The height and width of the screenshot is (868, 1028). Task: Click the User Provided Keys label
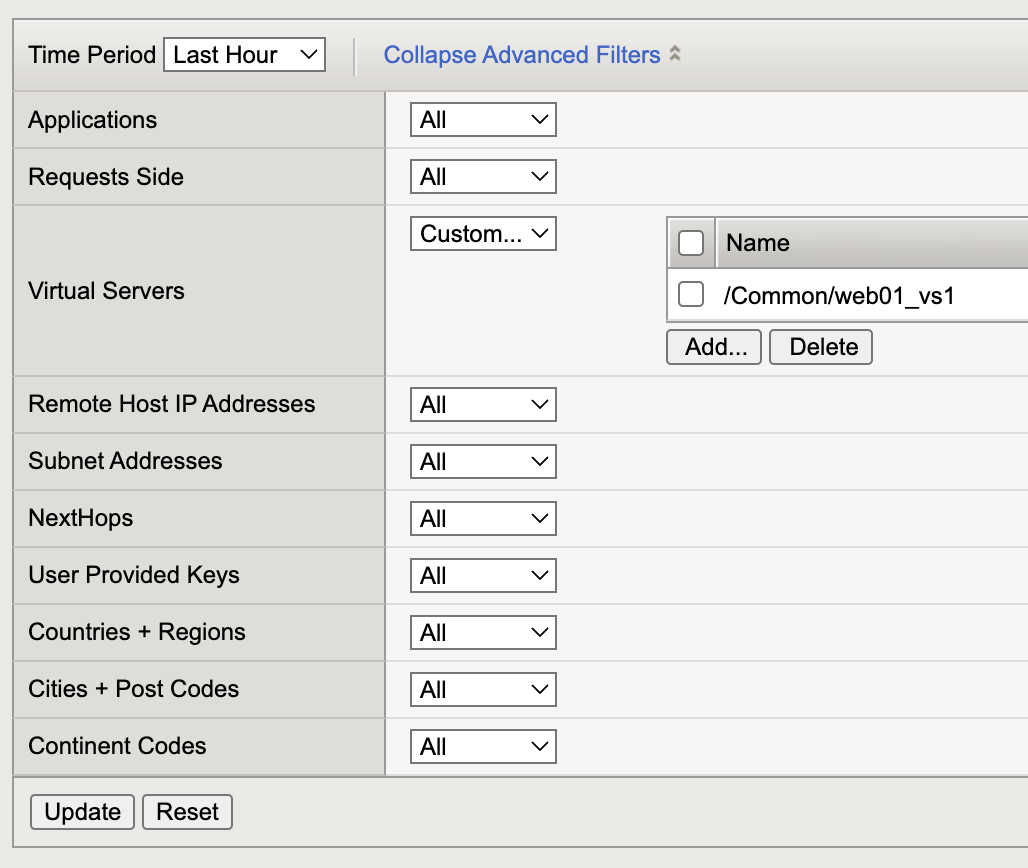click(134, 576)
